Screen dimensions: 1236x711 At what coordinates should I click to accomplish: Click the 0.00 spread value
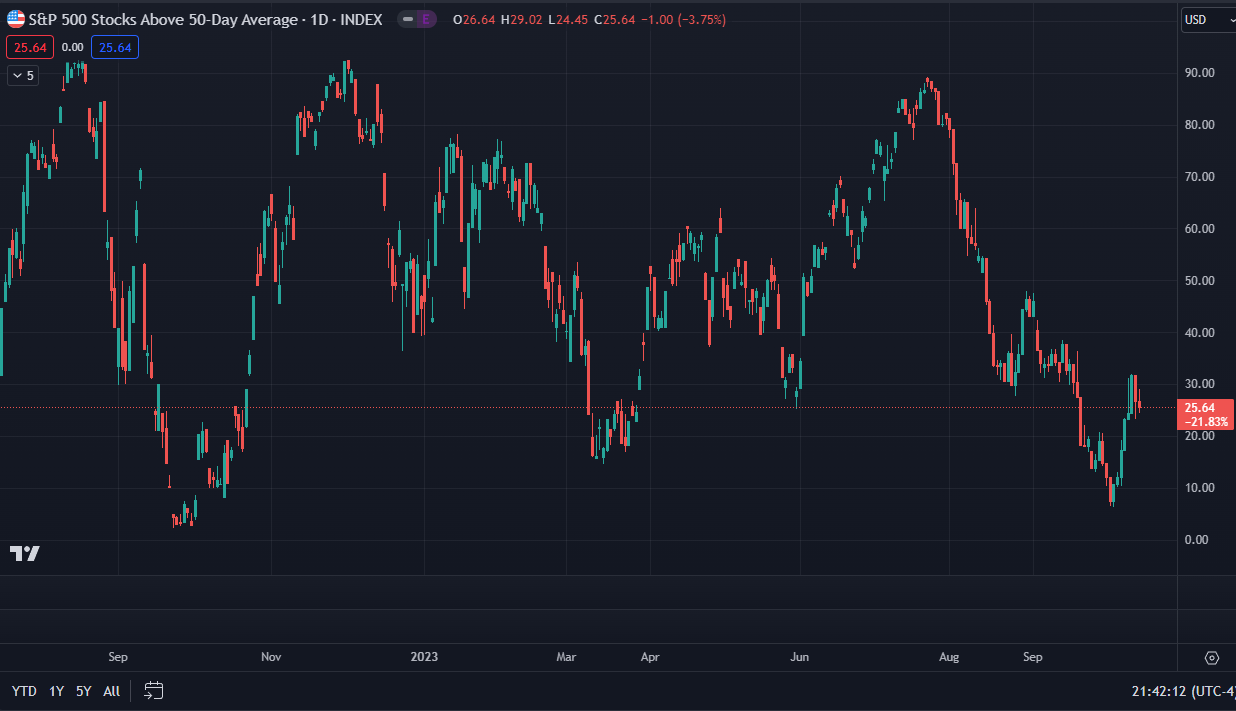tap(72, 47)
